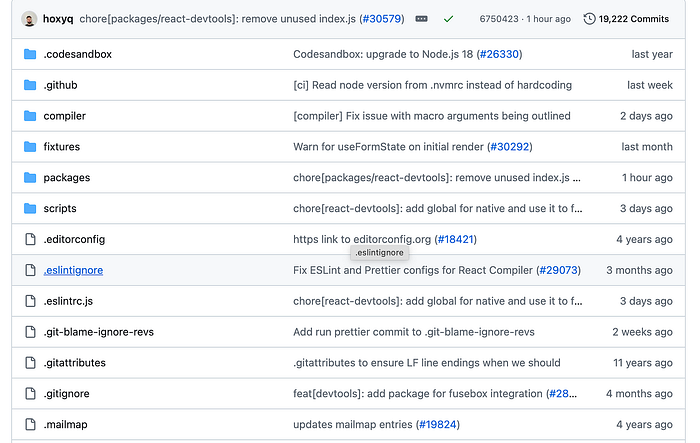This screenshot has width=700, height=443.
Task: Open the .gitattributes commit message
Action: (x=426, y=363)
